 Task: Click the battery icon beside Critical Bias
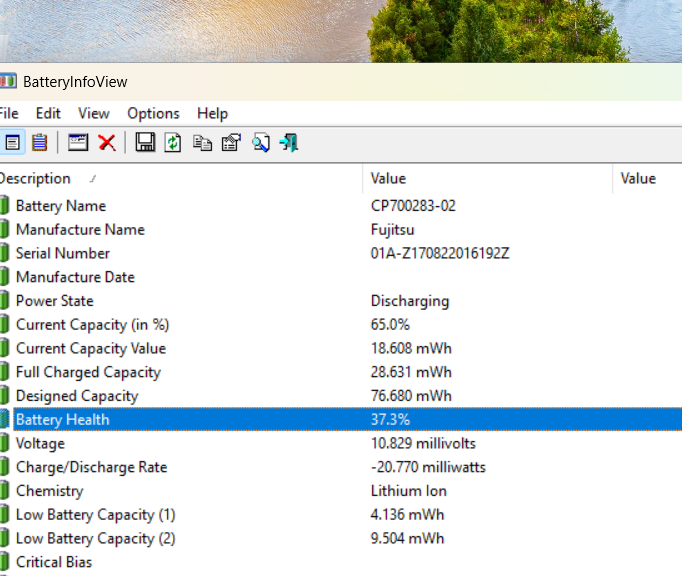[x=4, y=562]
